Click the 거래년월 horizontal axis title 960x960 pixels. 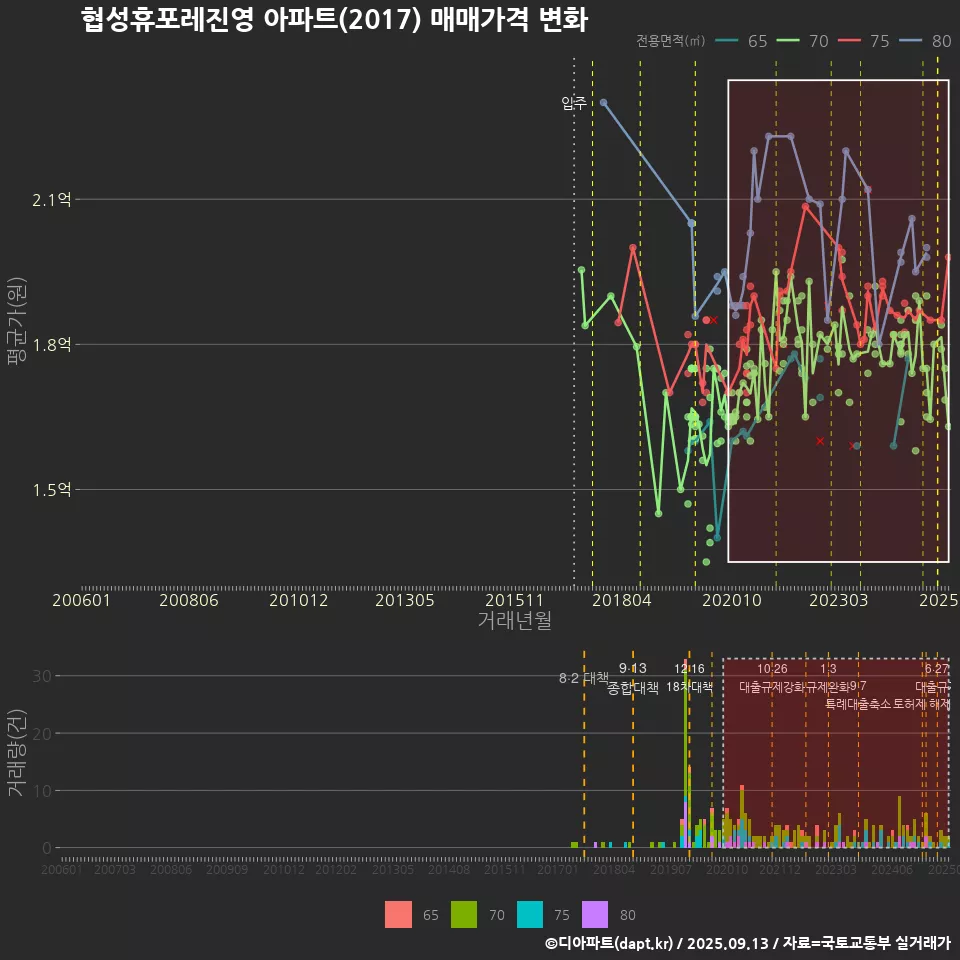515,620
